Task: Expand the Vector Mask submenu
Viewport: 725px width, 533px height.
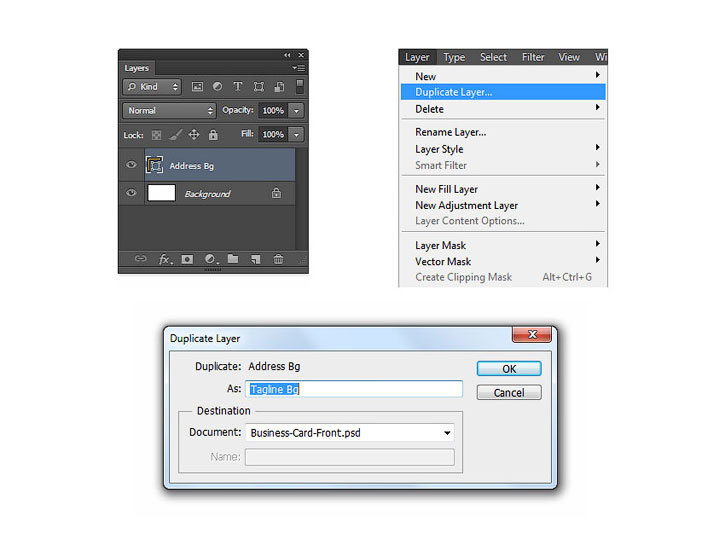Action: (503, 262)
